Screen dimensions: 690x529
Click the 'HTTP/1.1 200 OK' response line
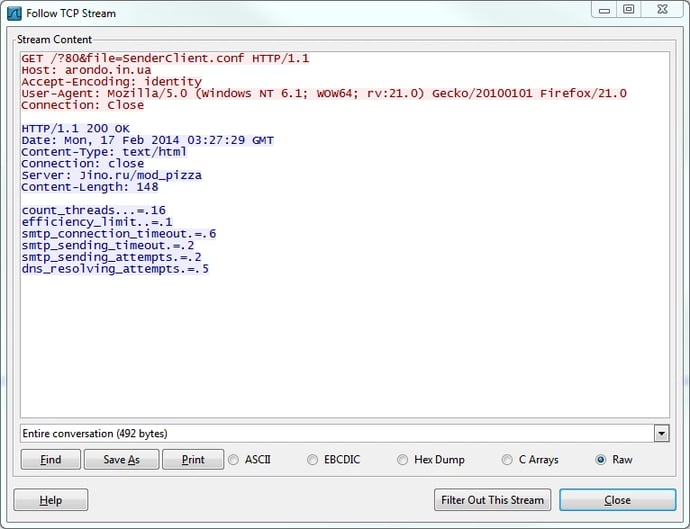pos(75,128)
